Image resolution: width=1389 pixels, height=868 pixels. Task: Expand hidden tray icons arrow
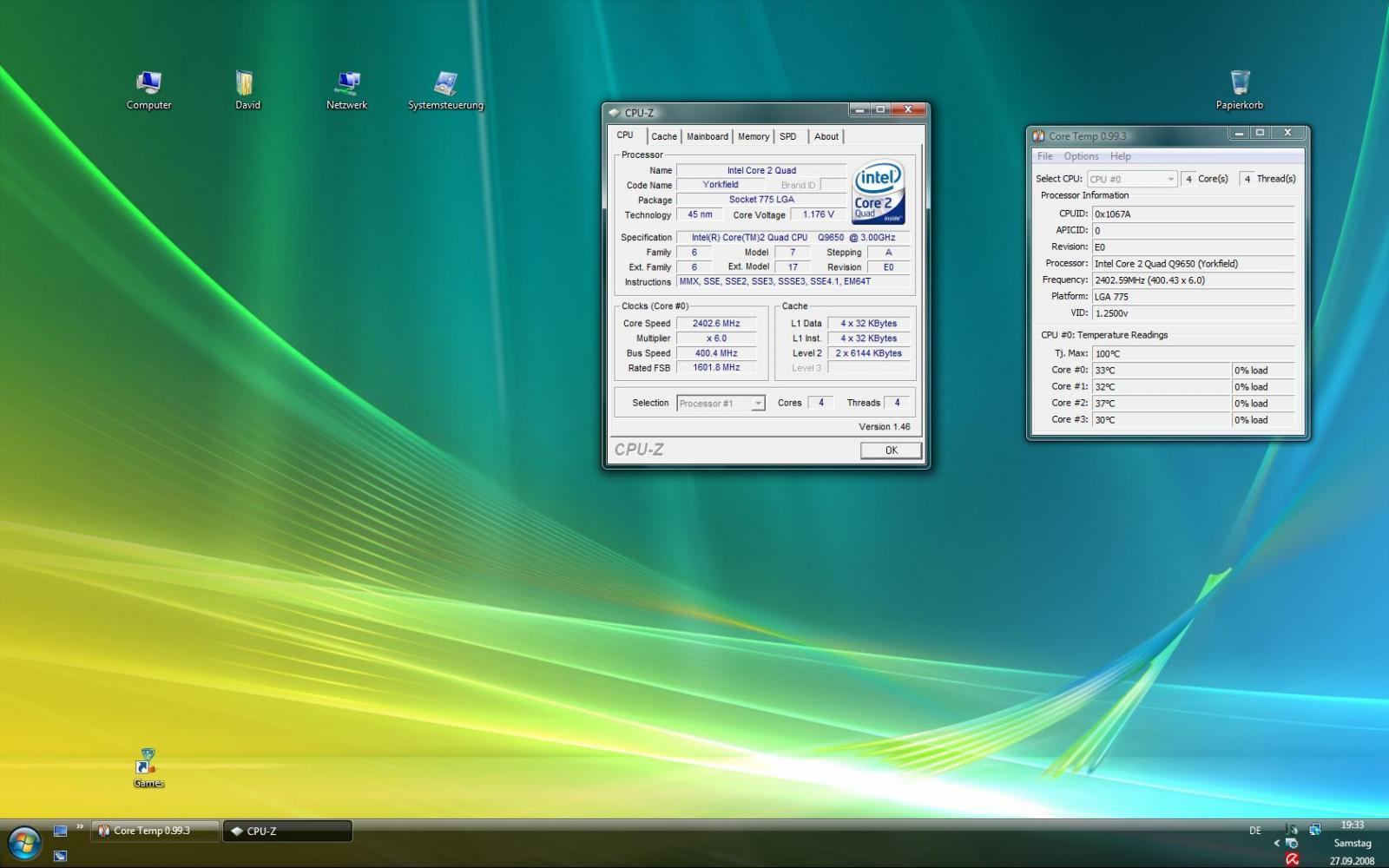(1276, 843)
